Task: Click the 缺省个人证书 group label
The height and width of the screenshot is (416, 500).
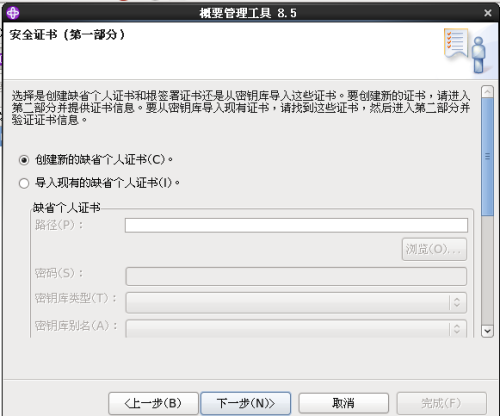Action: 67,208
